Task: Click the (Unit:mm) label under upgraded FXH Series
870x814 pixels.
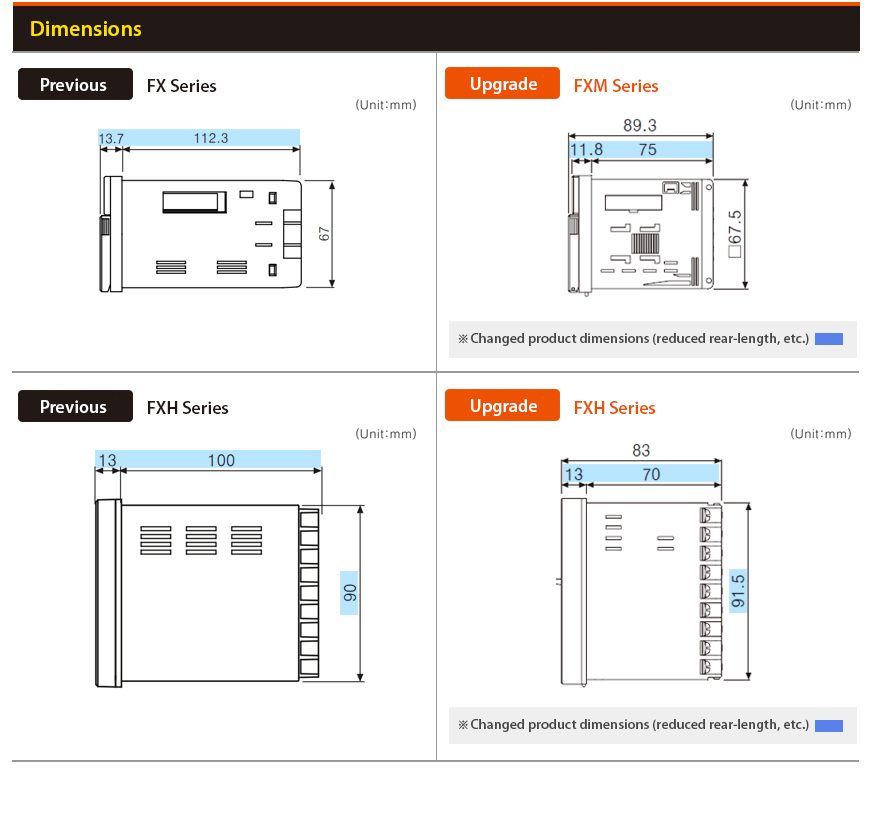Action: [x=821, y=434]
